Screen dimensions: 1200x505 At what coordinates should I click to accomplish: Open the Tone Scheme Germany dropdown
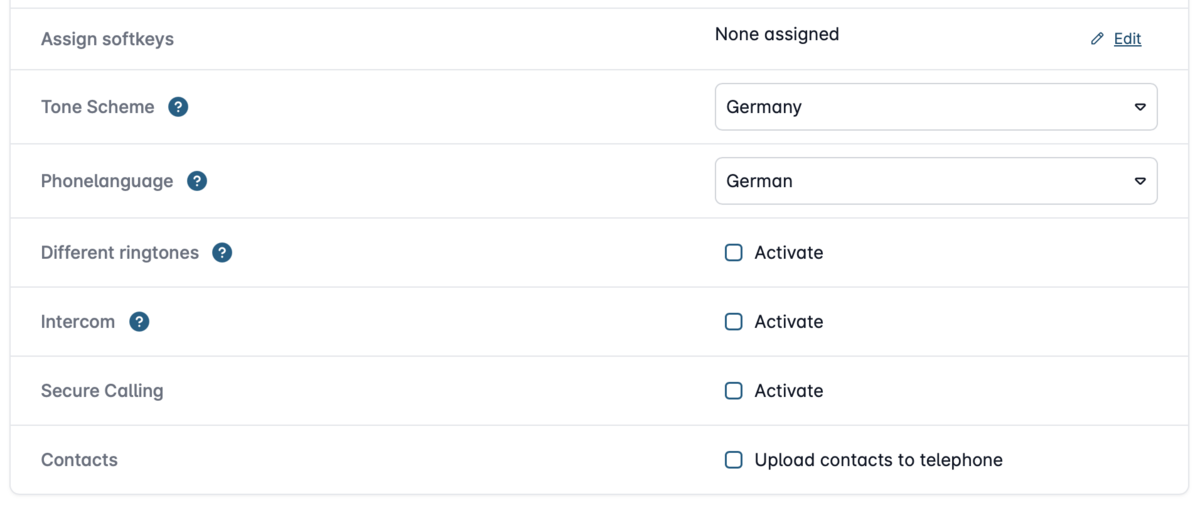click(x=936, y=107)
